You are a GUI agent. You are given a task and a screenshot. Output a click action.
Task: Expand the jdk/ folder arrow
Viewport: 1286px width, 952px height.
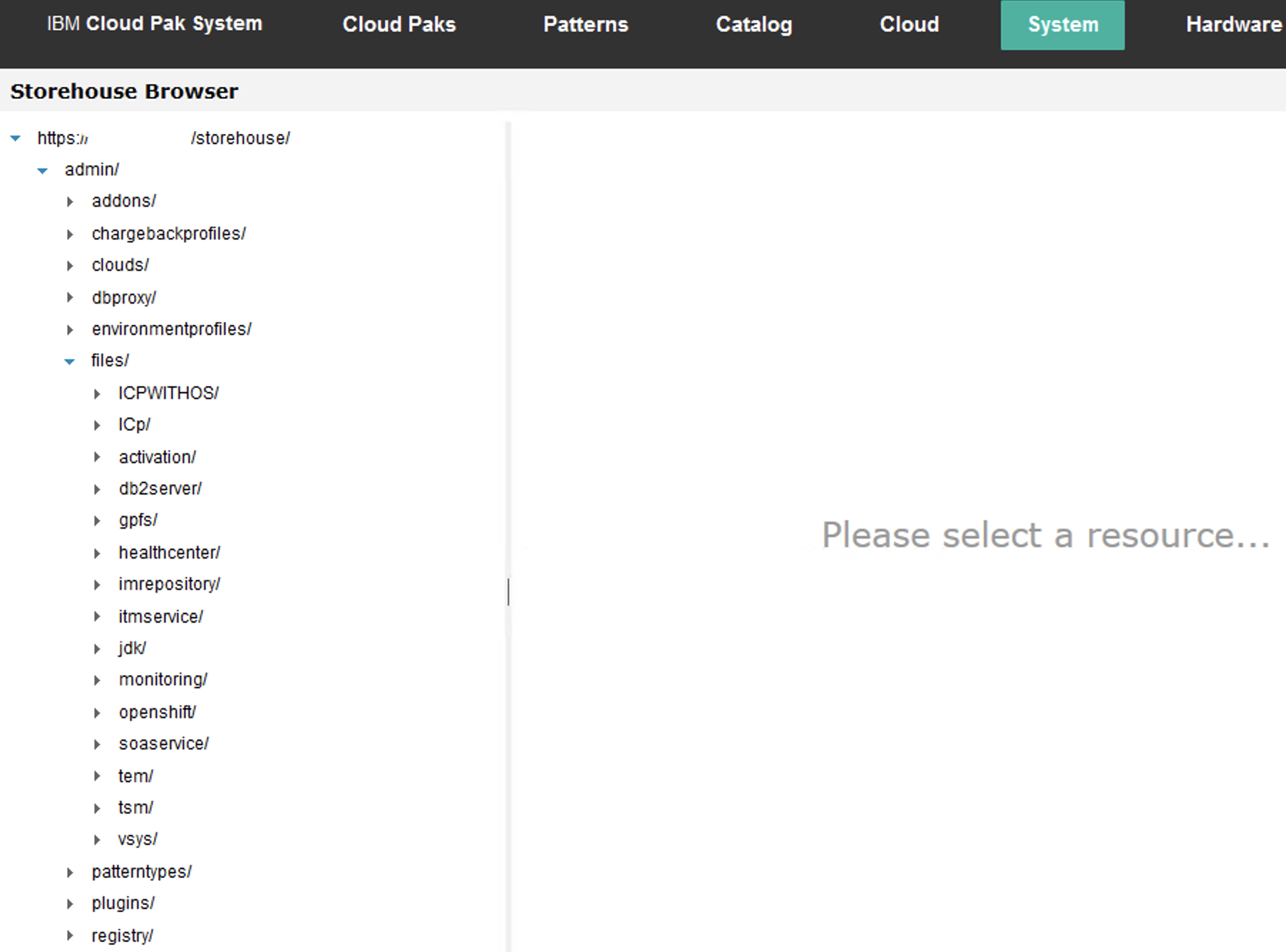tap(97, 648)
